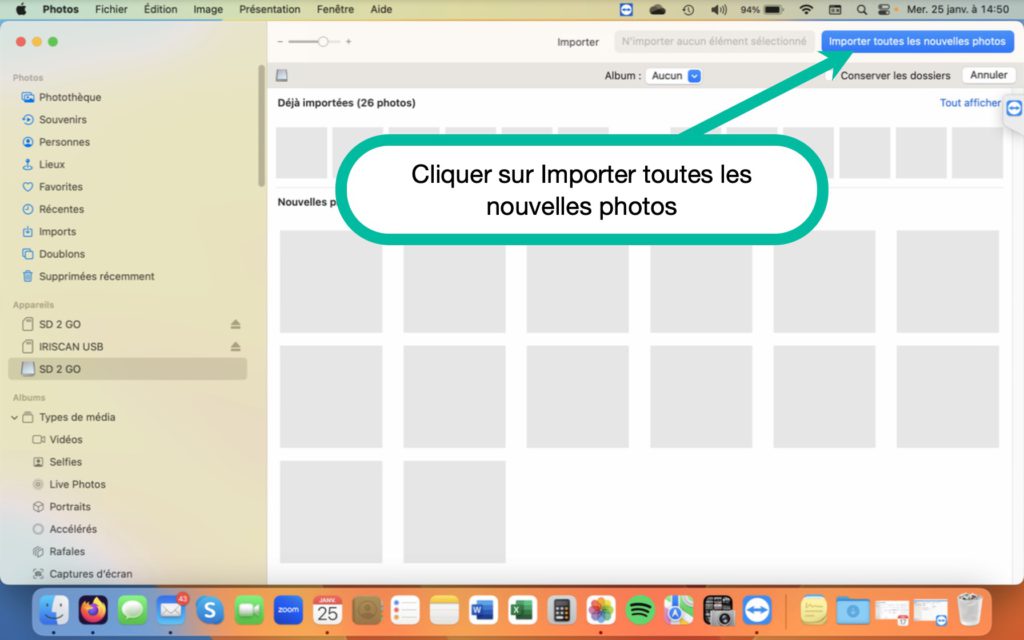This screenshot has width=1024, height=640.
Task: Click the thumbnail zoom slider knob
Action: click(x=322, y=42)
